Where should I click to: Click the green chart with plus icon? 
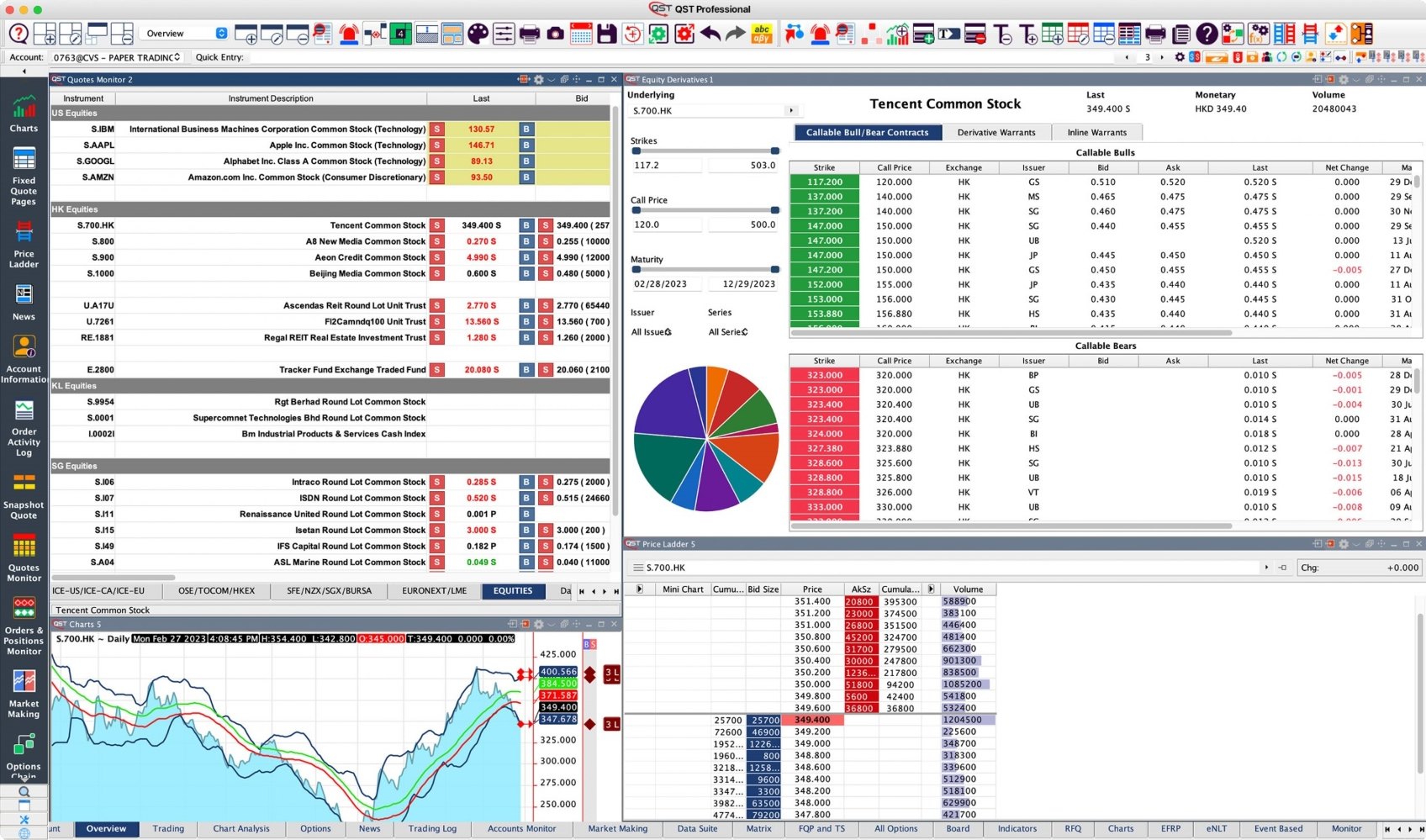pos(897,34)
